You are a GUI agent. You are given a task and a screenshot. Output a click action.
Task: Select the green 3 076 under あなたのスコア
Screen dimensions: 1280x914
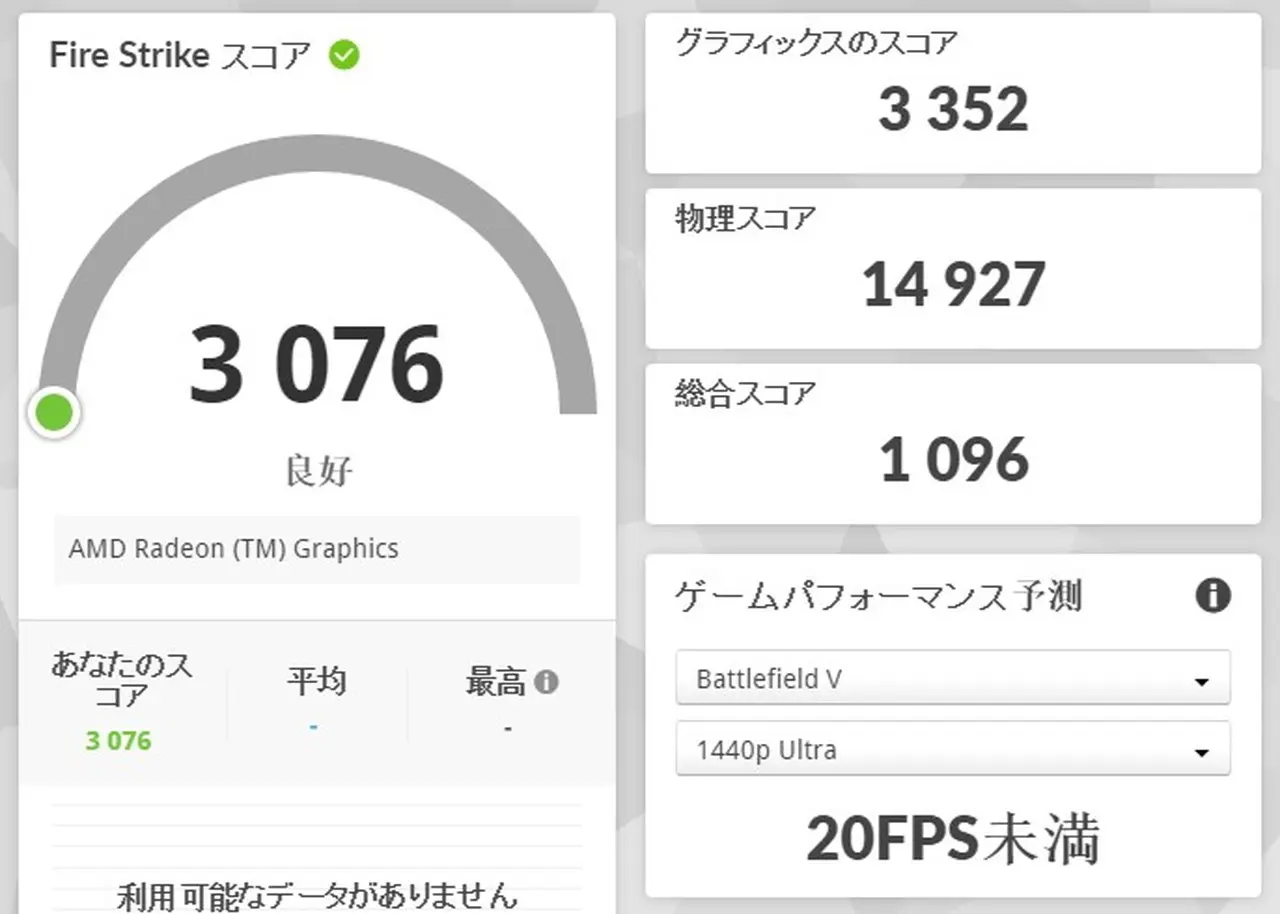pos(118,741)
